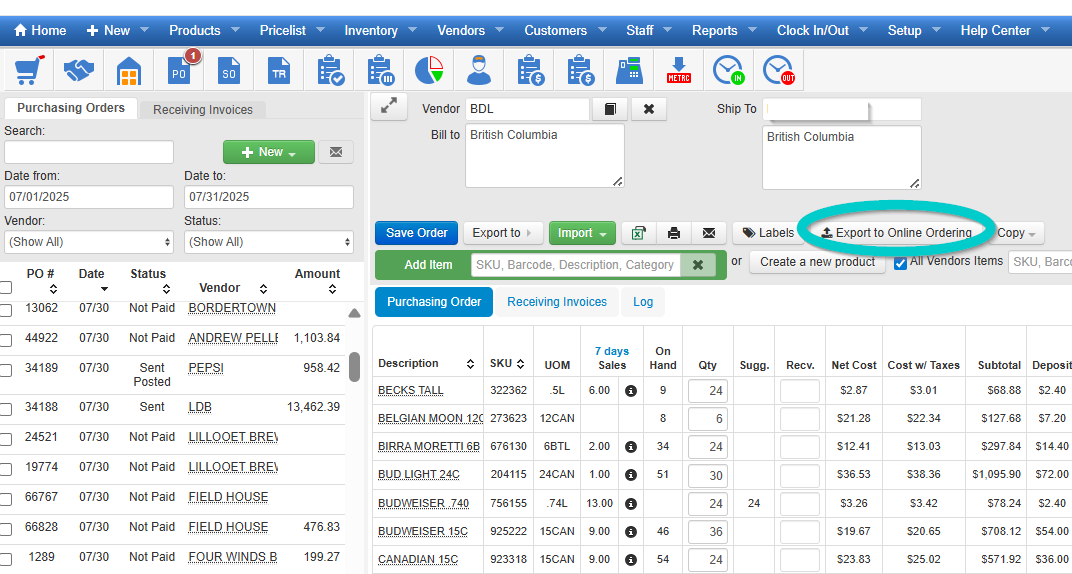Open the pie chart reports icon
The height and width of the screenshot is (574, 1072).
coord(429,70)
